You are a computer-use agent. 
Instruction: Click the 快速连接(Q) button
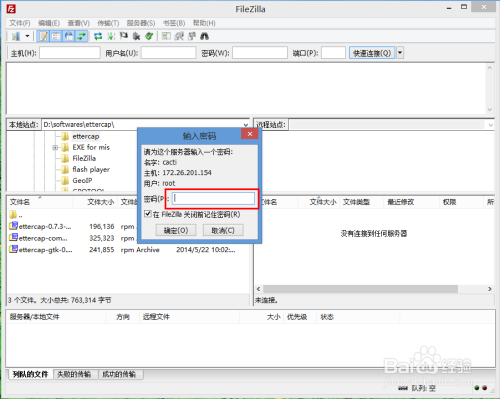click(372, 53)
